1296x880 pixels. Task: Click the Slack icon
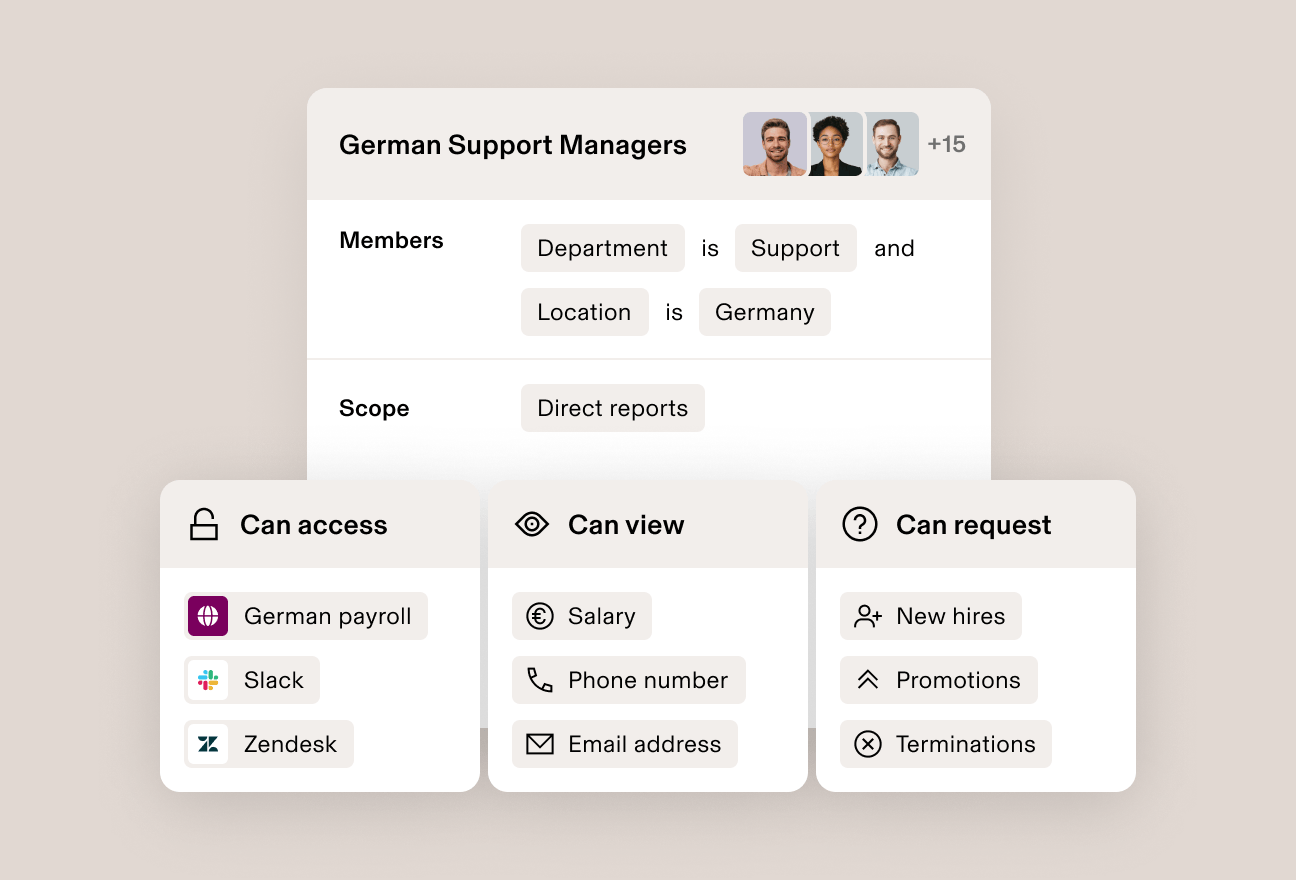click(x=210, y=680)
